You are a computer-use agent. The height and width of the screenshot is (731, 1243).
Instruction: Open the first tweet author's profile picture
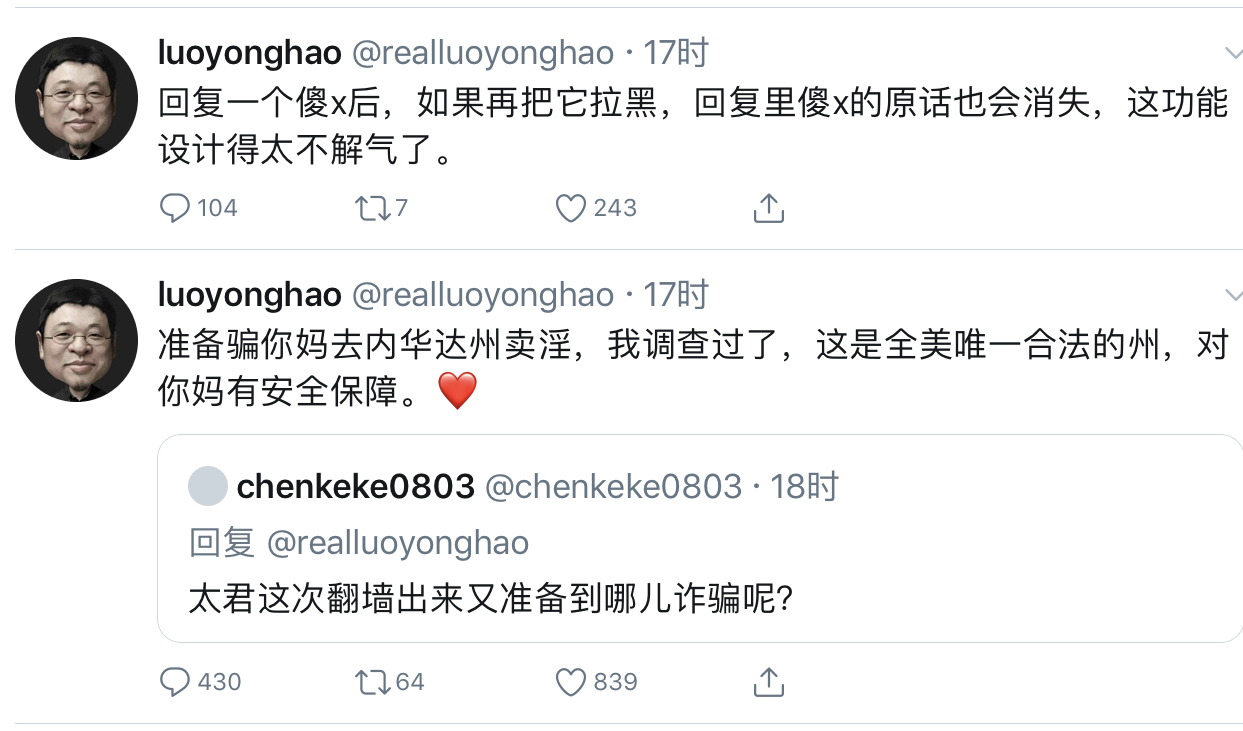[76, 99]
